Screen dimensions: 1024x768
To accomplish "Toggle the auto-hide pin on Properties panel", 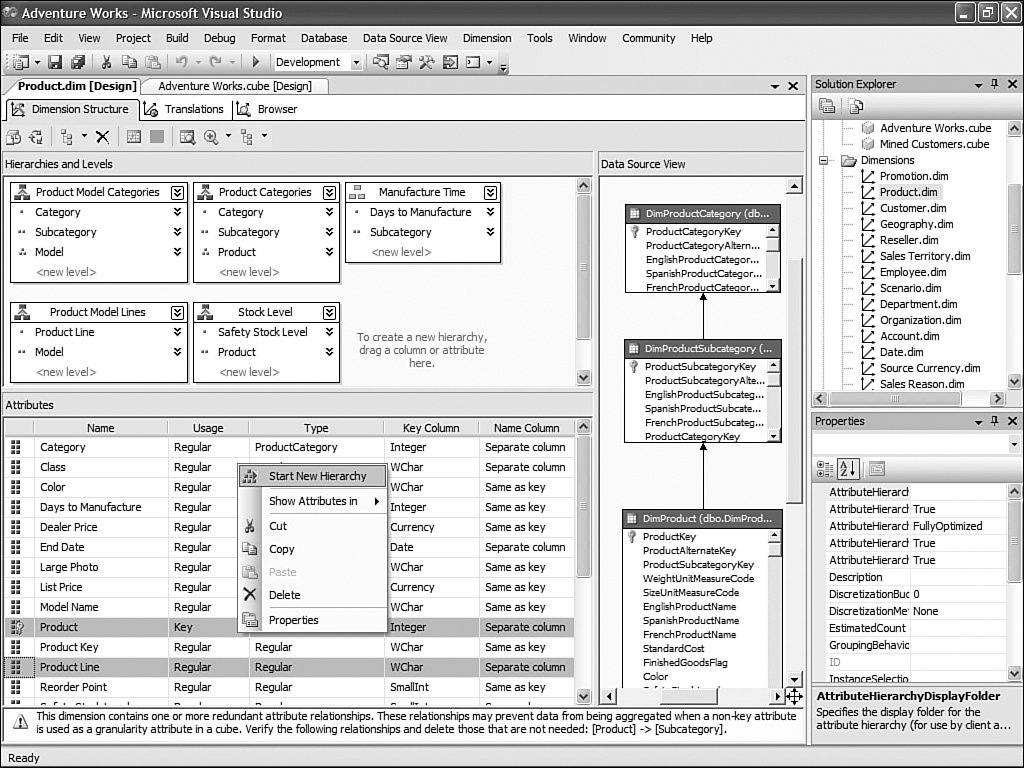I will pyautogui.click(x=995, y=421).
